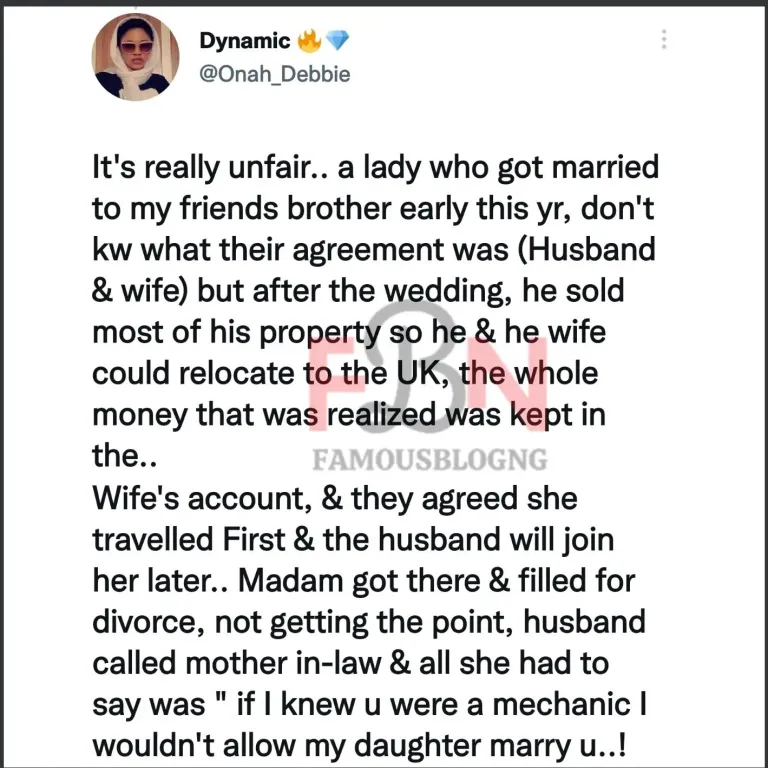Click the word "mechanic" in the tweet
This screenshot has height=768, width=768.
[x=561, y=704]
